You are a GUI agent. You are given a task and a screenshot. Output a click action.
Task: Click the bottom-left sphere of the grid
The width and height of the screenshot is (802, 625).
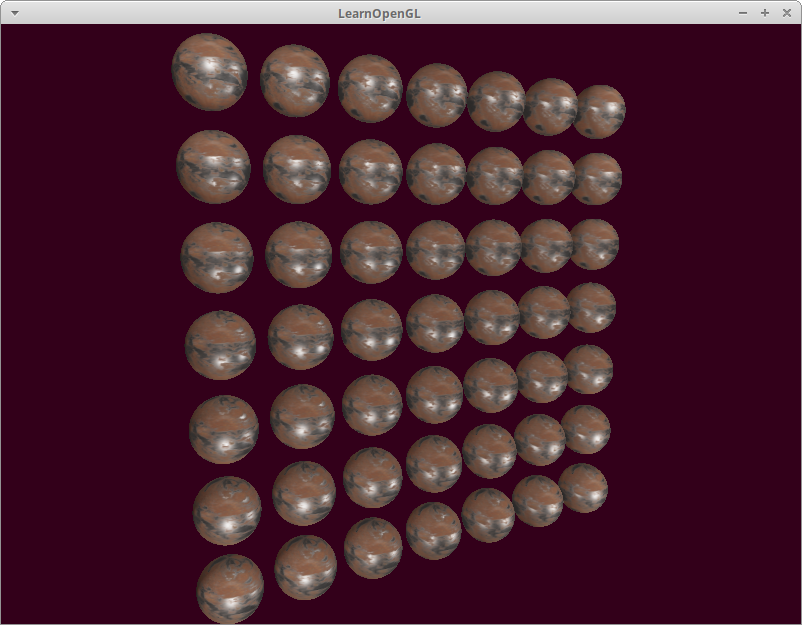pos(230,588)
